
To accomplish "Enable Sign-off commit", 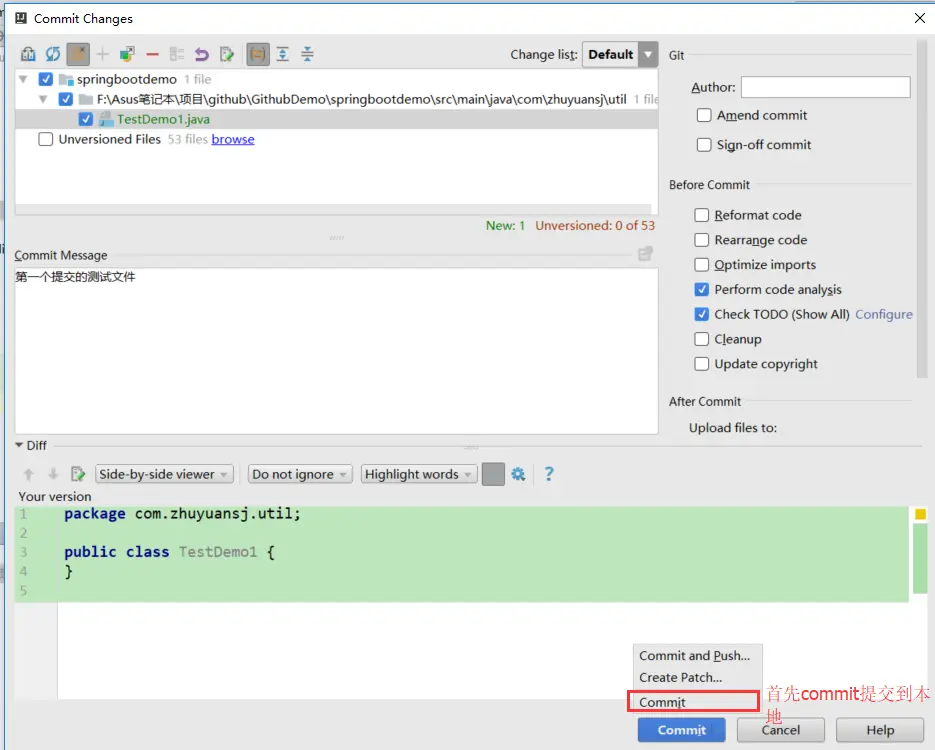I will pos(704,145).
